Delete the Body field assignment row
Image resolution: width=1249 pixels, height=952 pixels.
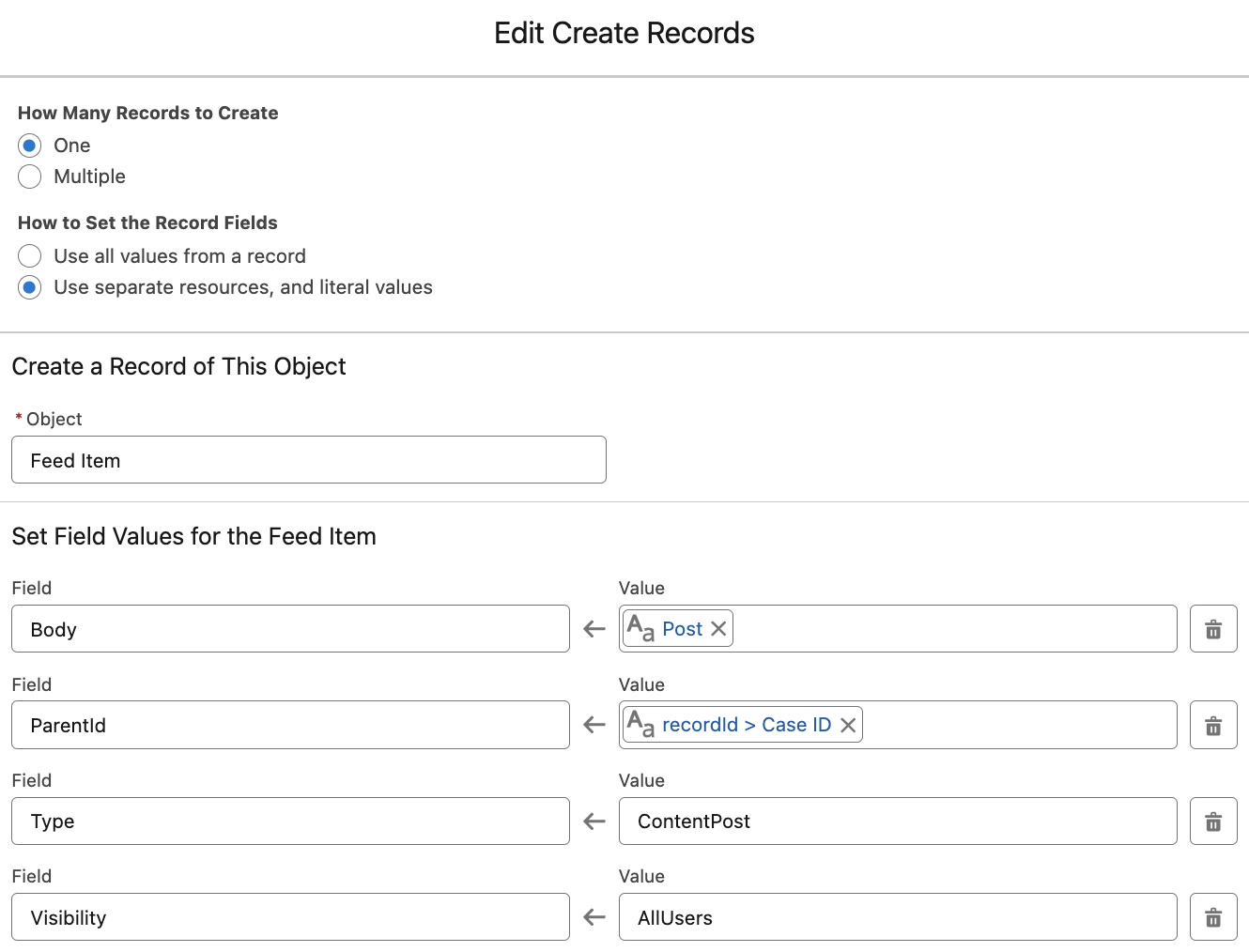coord(1212,628)
